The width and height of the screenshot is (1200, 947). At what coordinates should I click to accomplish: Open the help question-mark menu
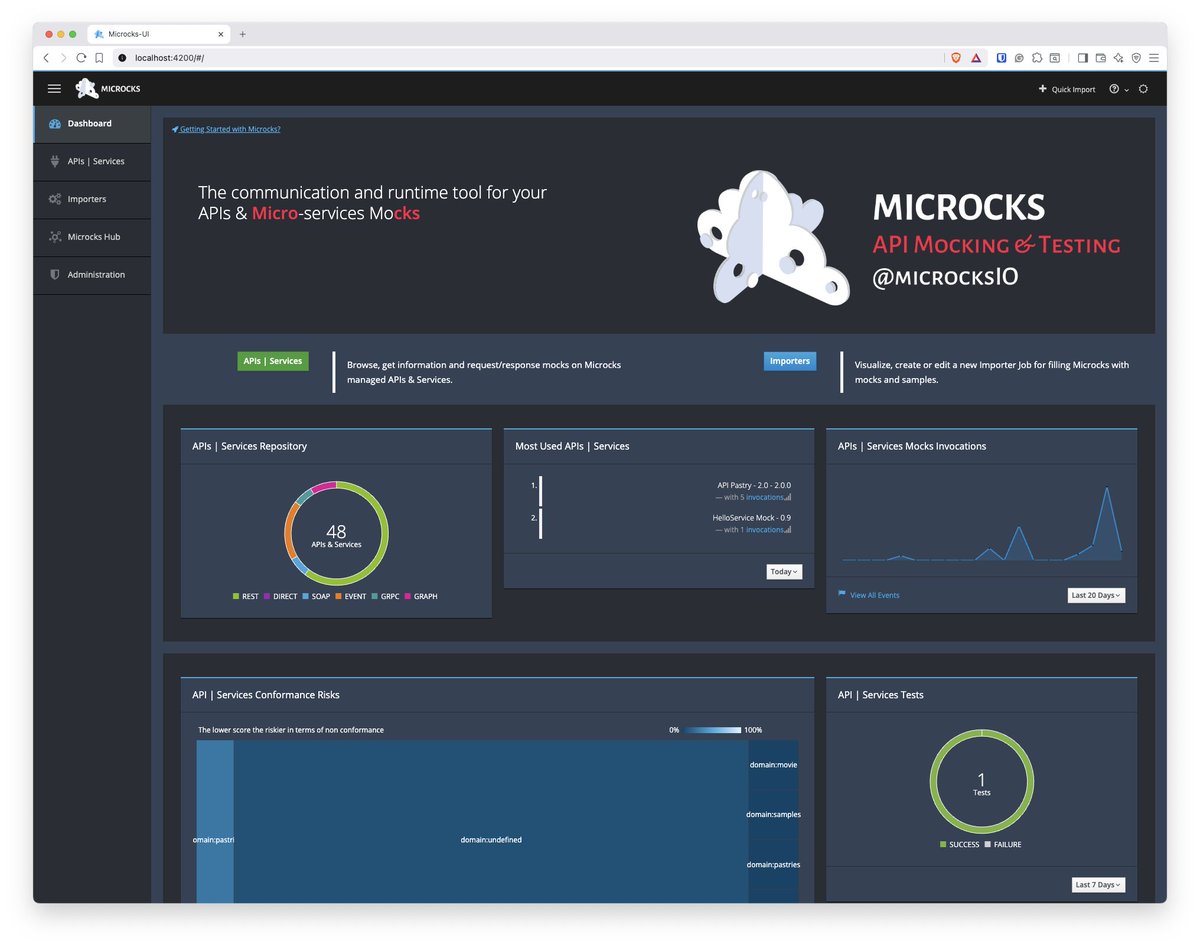click(x=1118, y=89)
